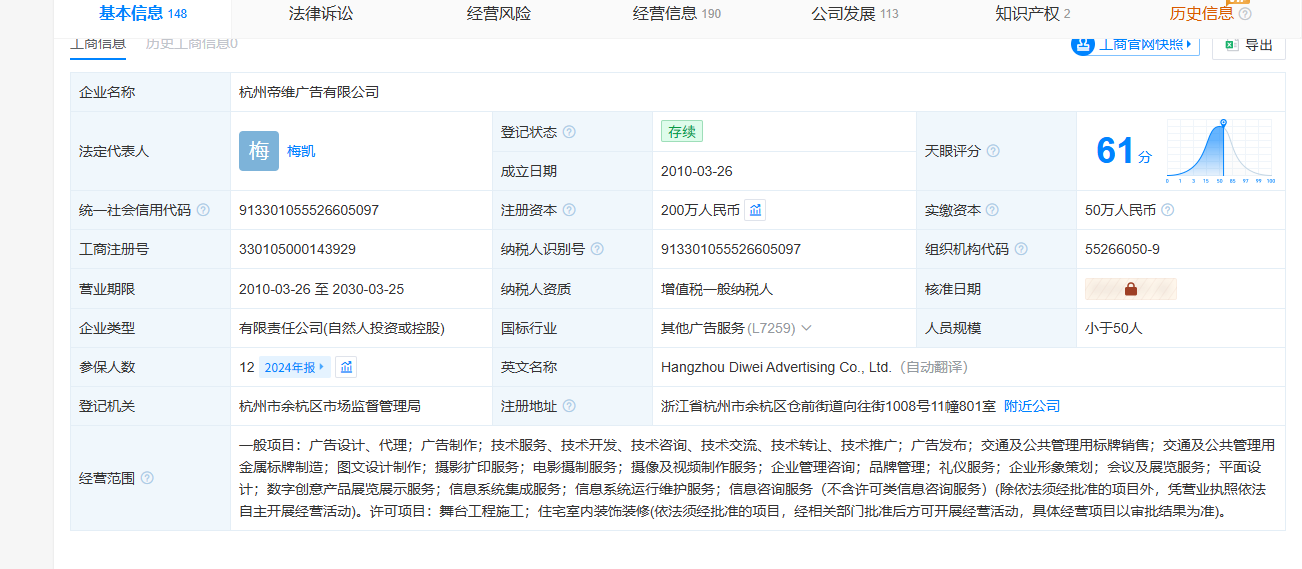Expand the 工商官网快照 dropdown arrow
The height and width of the screenshot is (569, 1302).
click(1189, 45)
